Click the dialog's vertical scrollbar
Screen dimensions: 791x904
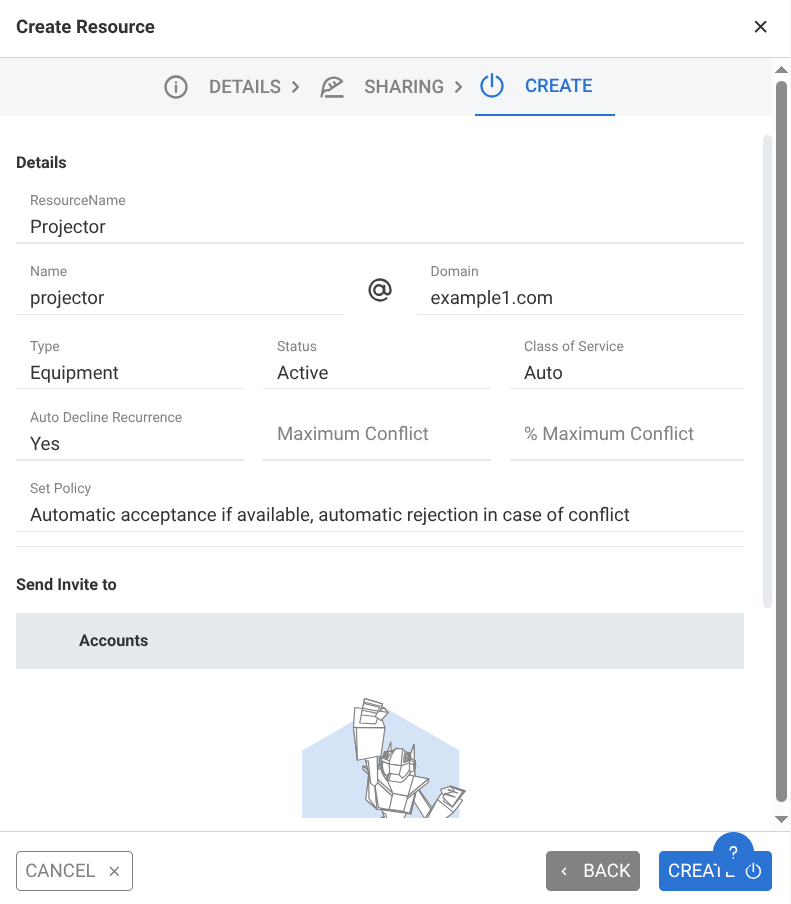coord(782,440)
